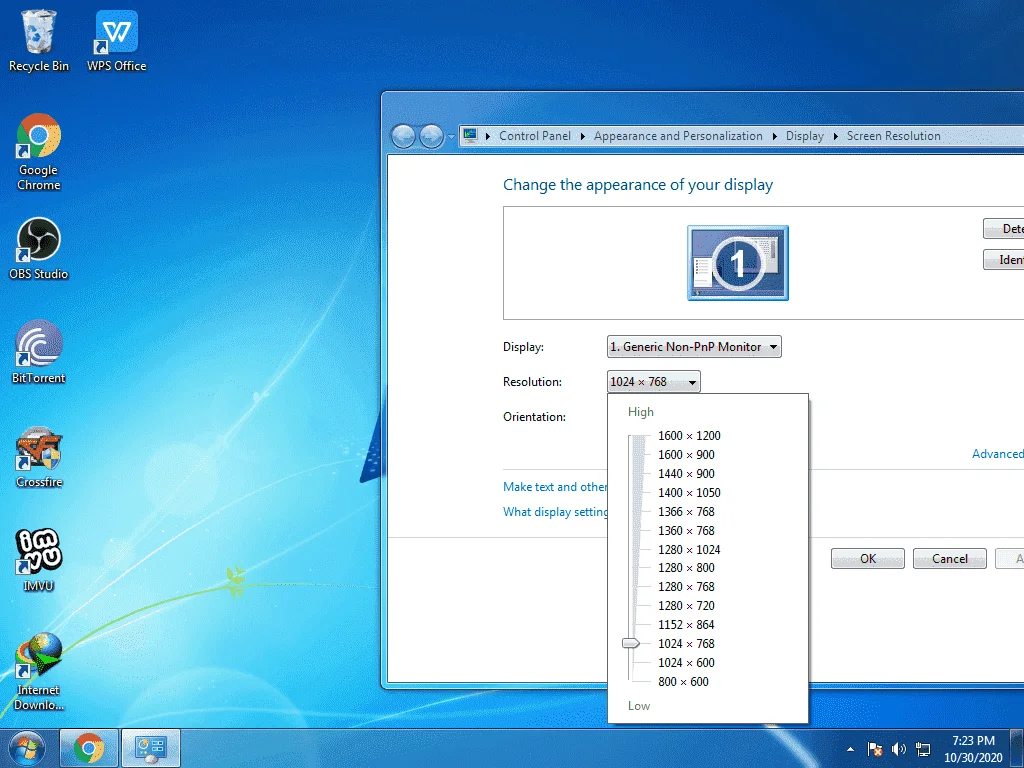The height and width of the screenshot is (768, 1024).
Task: Expand the arrow after Display breadcrumb
Action: coord(835,136)
